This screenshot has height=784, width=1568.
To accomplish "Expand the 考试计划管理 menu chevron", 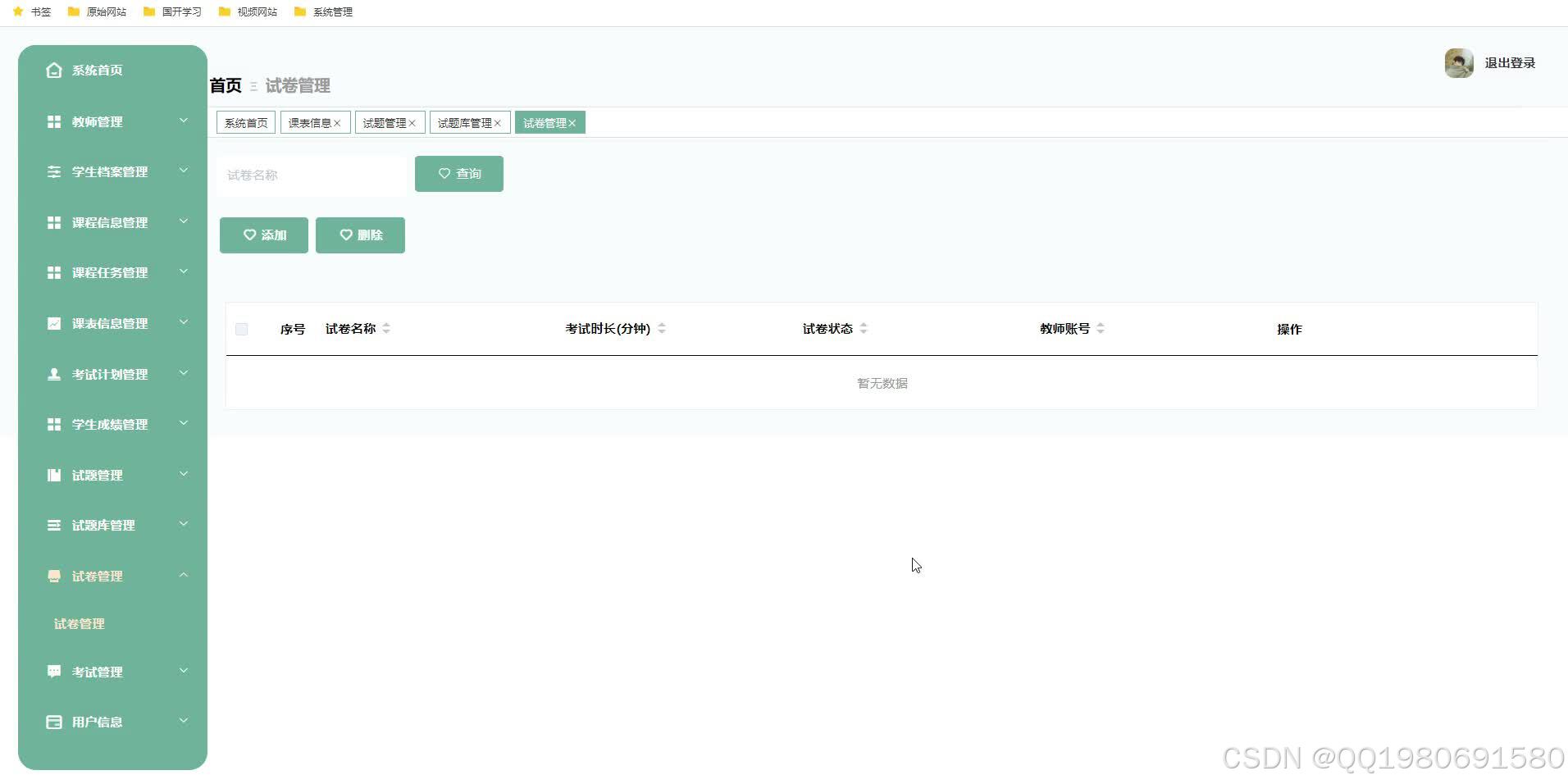I will tap(184, 373).
